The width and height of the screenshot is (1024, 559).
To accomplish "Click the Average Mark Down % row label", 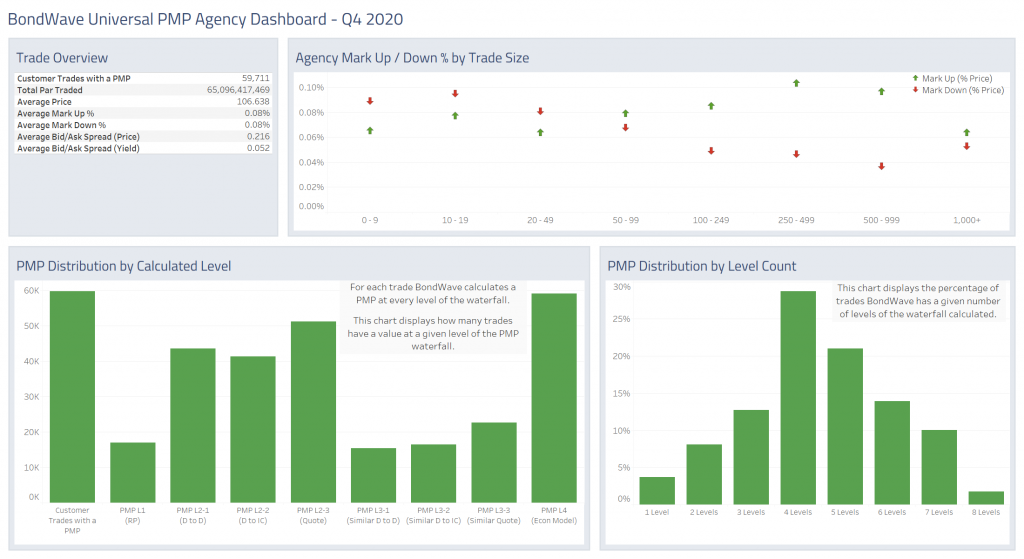I will pos(61,125).
